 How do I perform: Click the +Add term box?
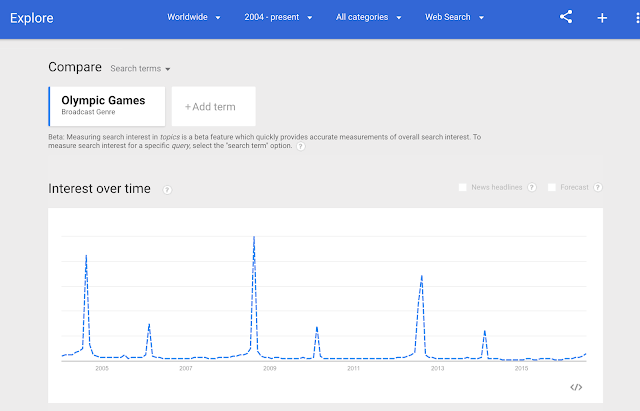click(x=213, y=107)
